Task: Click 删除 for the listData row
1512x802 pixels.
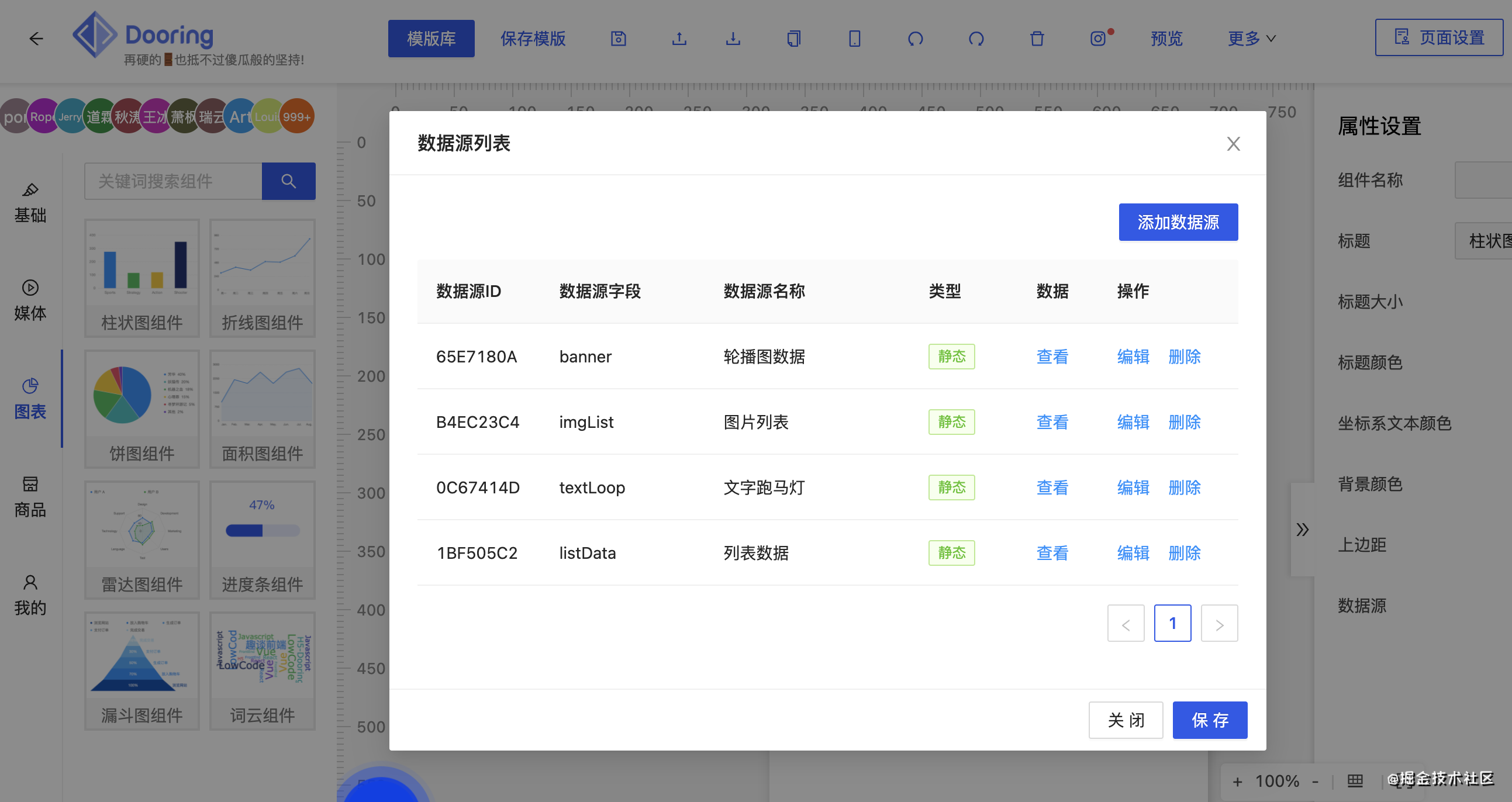Action: [1185, 552]
